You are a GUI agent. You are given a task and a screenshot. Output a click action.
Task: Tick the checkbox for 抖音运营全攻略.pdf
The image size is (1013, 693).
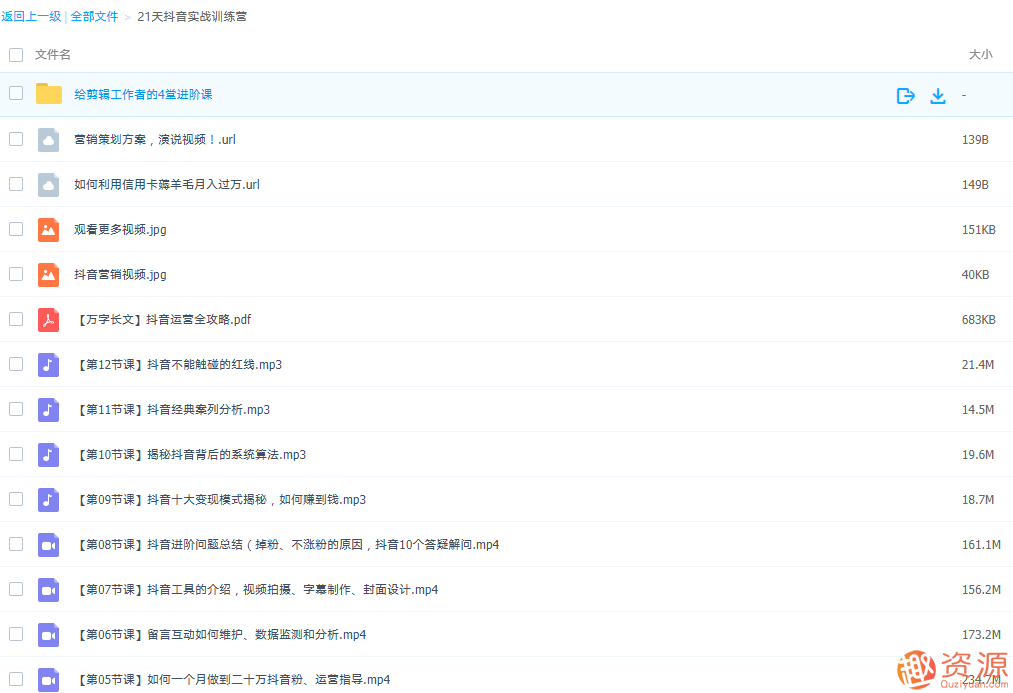(16, 319)
